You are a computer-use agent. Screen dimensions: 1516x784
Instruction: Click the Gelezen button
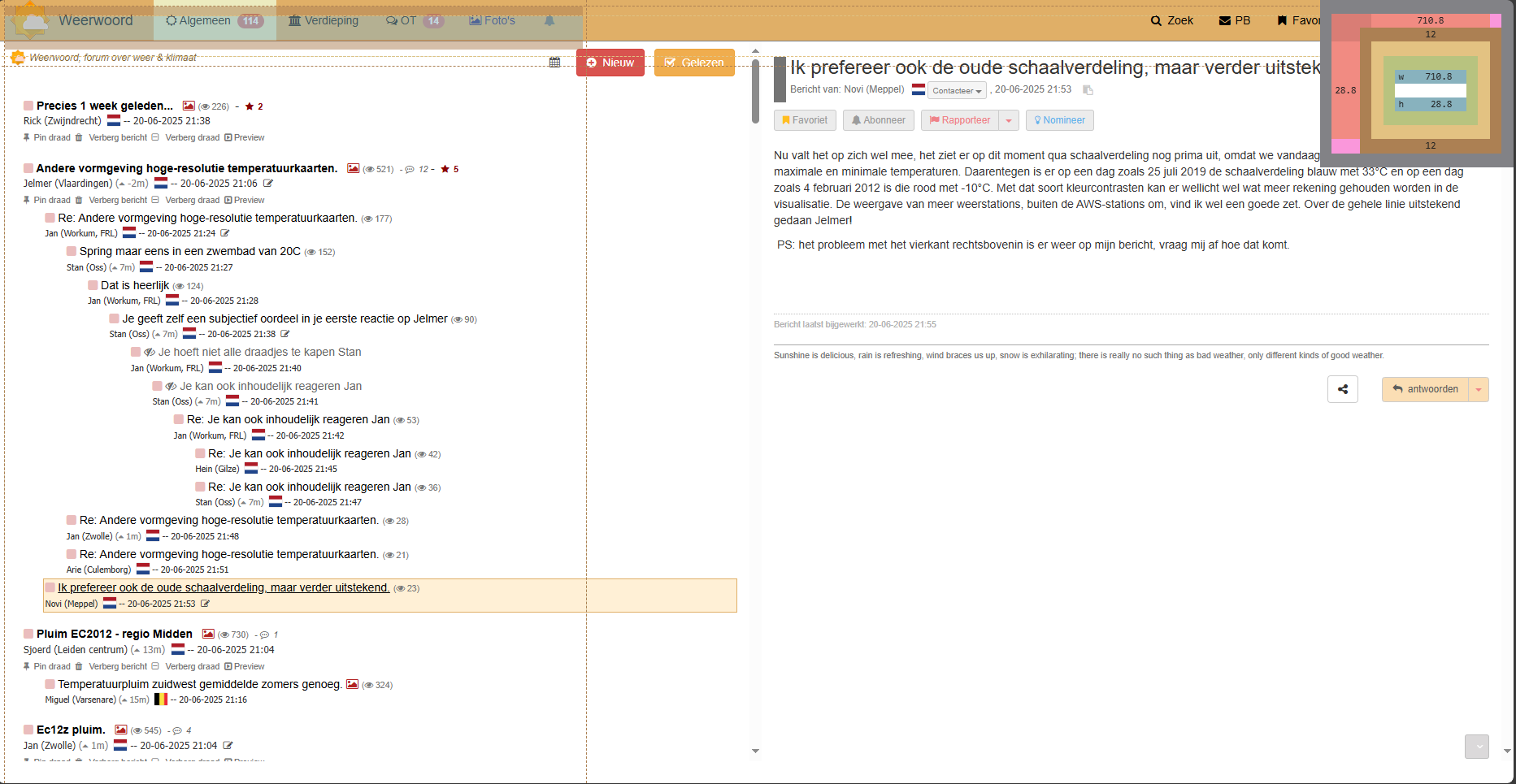pyautogui.click(x=694, y=63)
